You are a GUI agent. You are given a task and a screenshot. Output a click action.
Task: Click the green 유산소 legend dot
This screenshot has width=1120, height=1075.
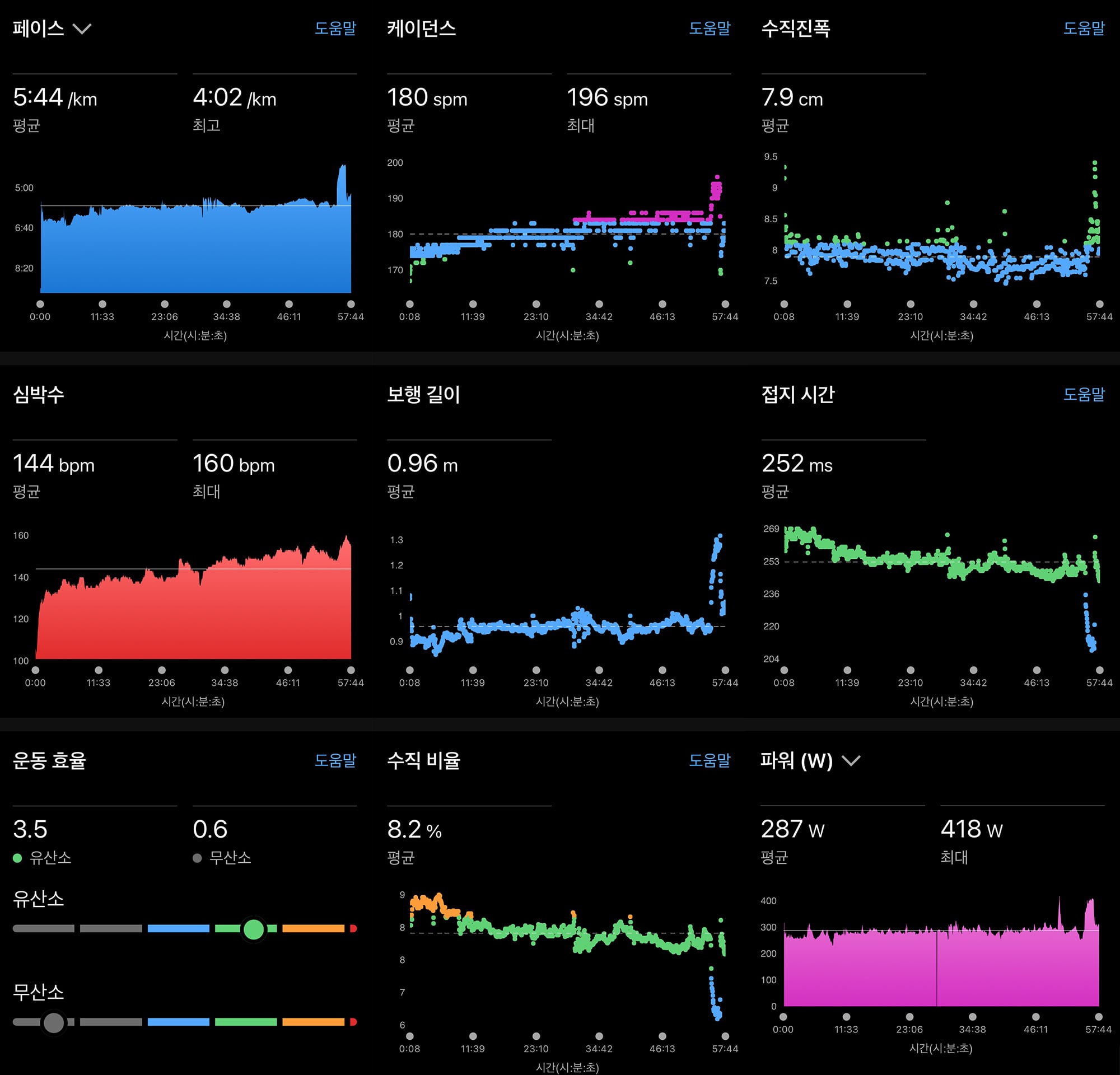(17, 858)
